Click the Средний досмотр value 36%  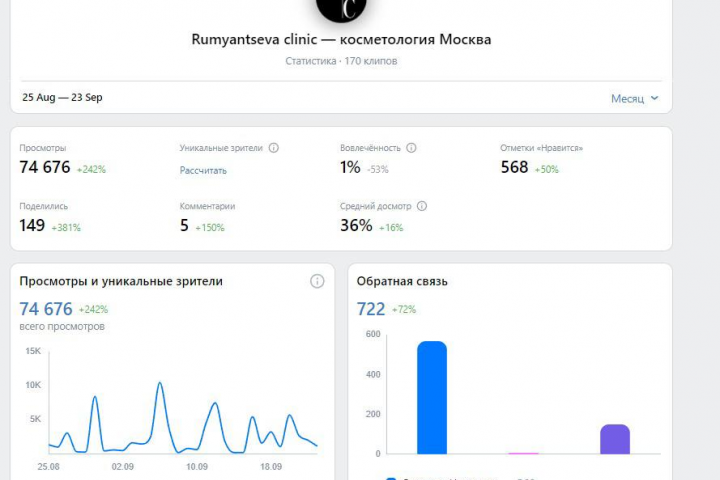click(356, 226)
